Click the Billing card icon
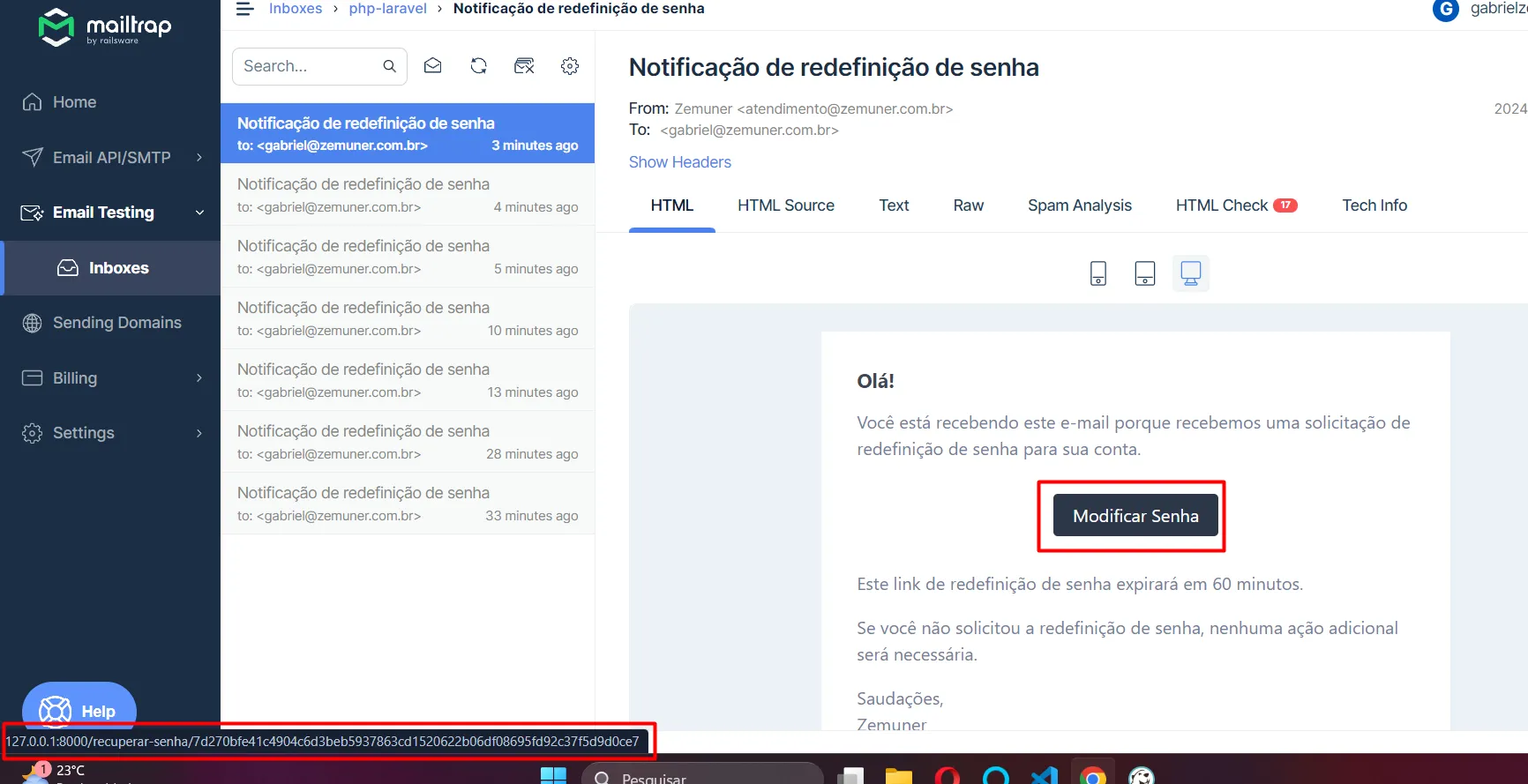1528x784 pixels. click(x=32, y=377)
